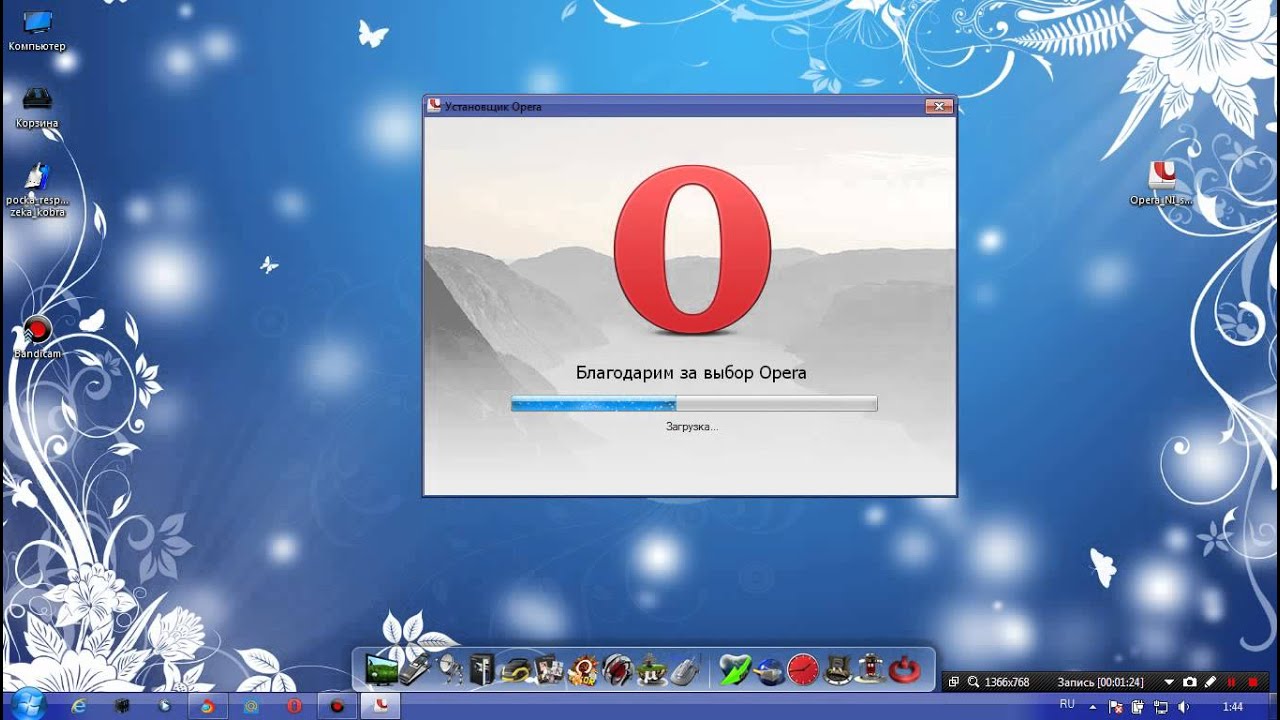Click the red Opera icon in taskbar

click(294, 706)
